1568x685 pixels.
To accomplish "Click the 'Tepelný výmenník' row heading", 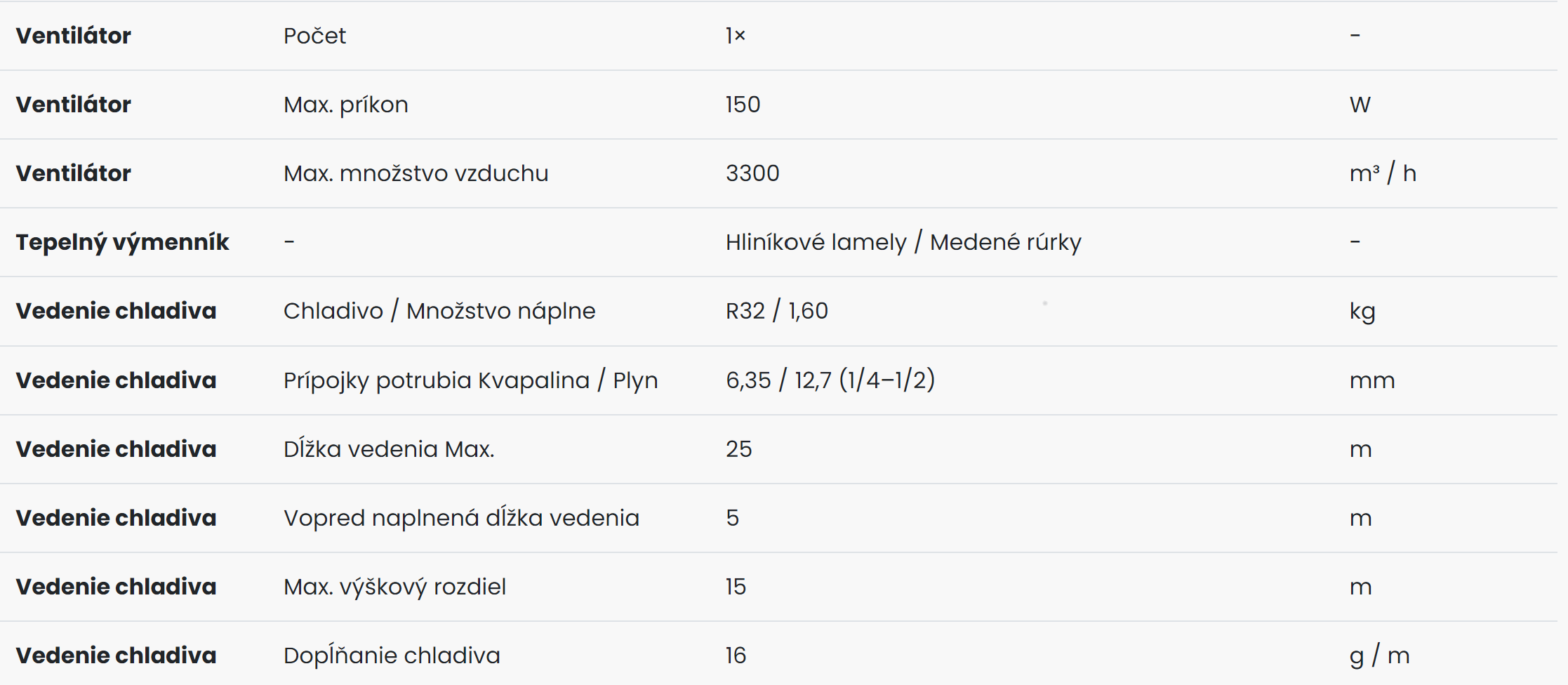I will 122,242.
